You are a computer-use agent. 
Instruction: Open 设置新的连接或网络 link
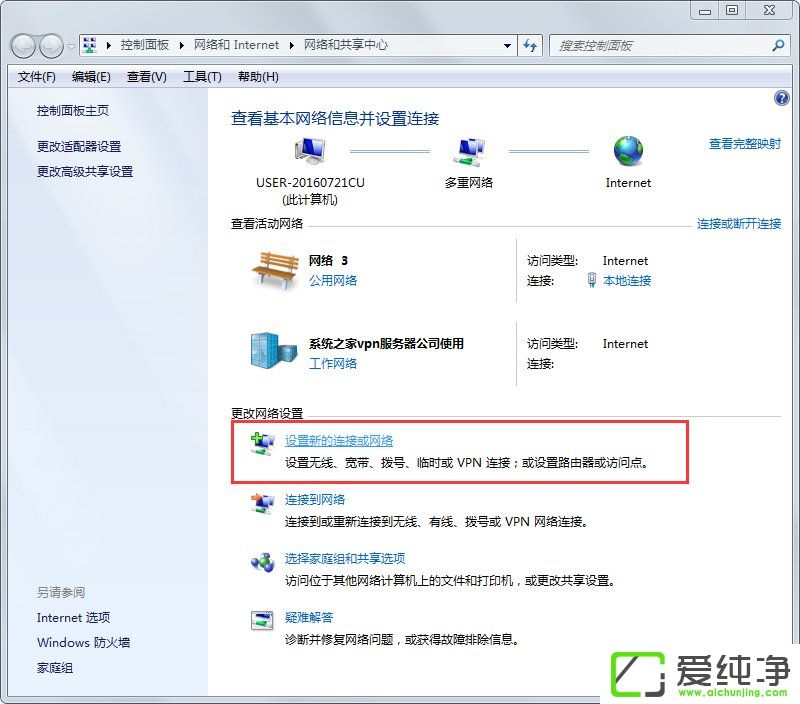pos(339,441)
